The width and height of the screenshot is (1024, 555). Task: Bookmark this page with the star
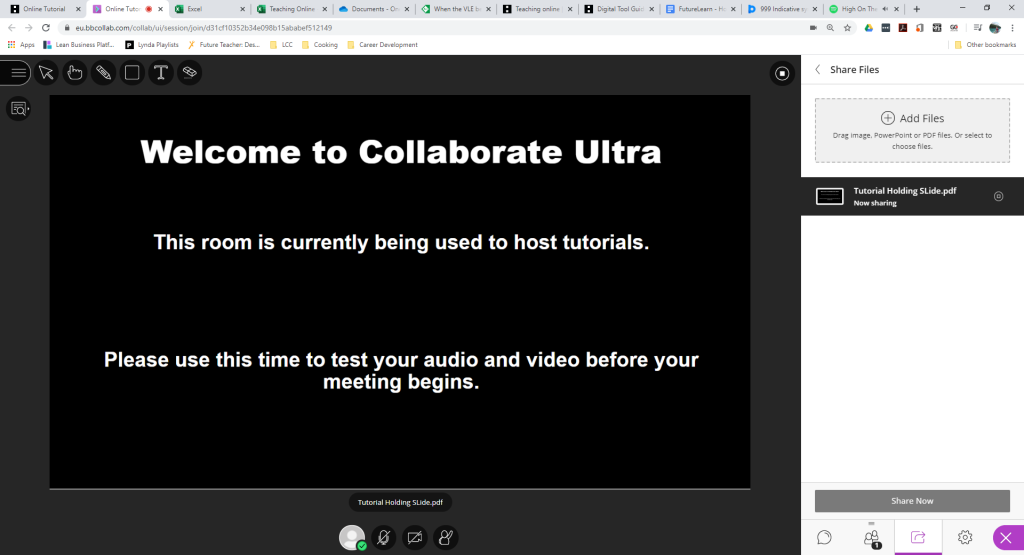click(848, 28)
